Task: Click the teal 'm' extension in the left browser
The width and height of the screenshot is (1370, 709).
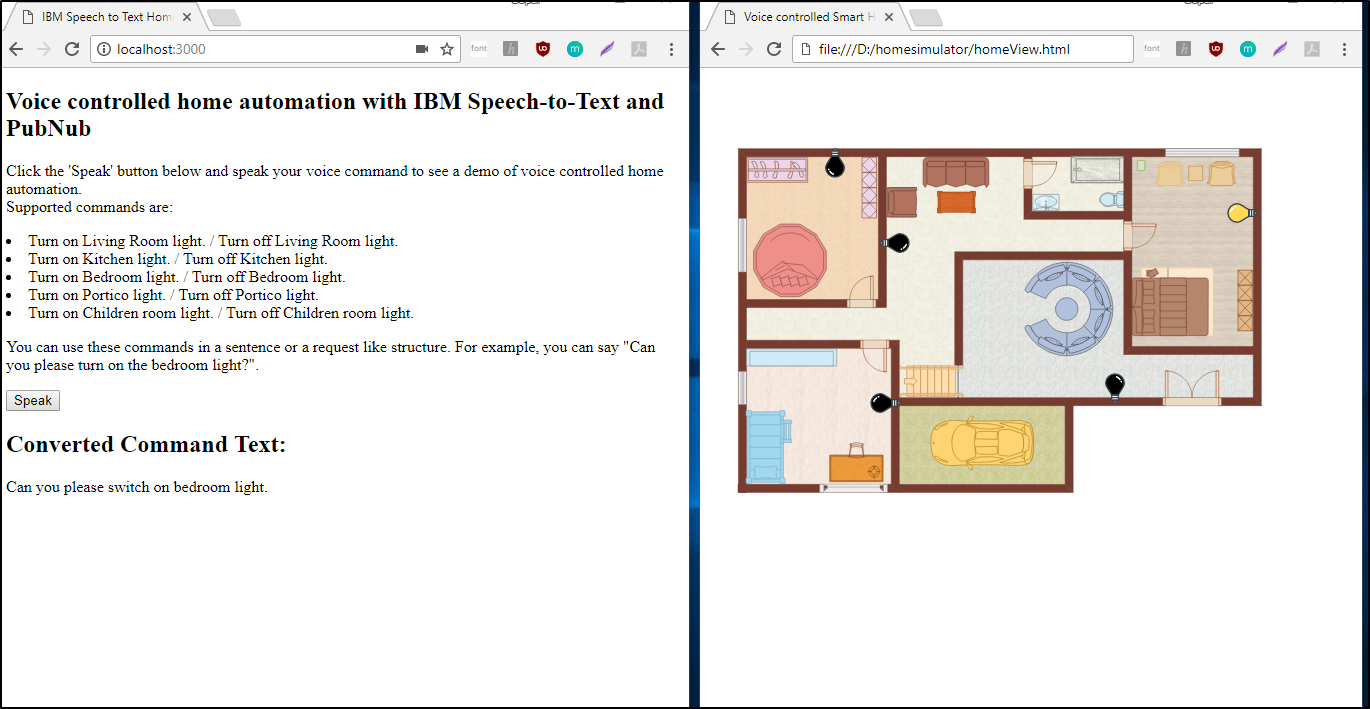Action: (x=575, y=49)
